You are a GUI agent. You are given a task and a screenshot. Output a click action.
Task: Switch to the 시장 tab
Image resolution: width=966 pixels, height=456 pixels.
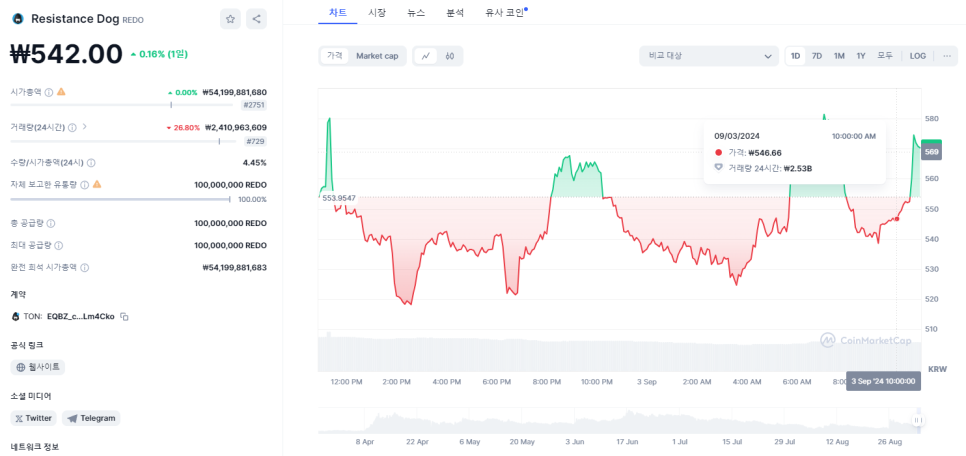click(x=377, y=12)
